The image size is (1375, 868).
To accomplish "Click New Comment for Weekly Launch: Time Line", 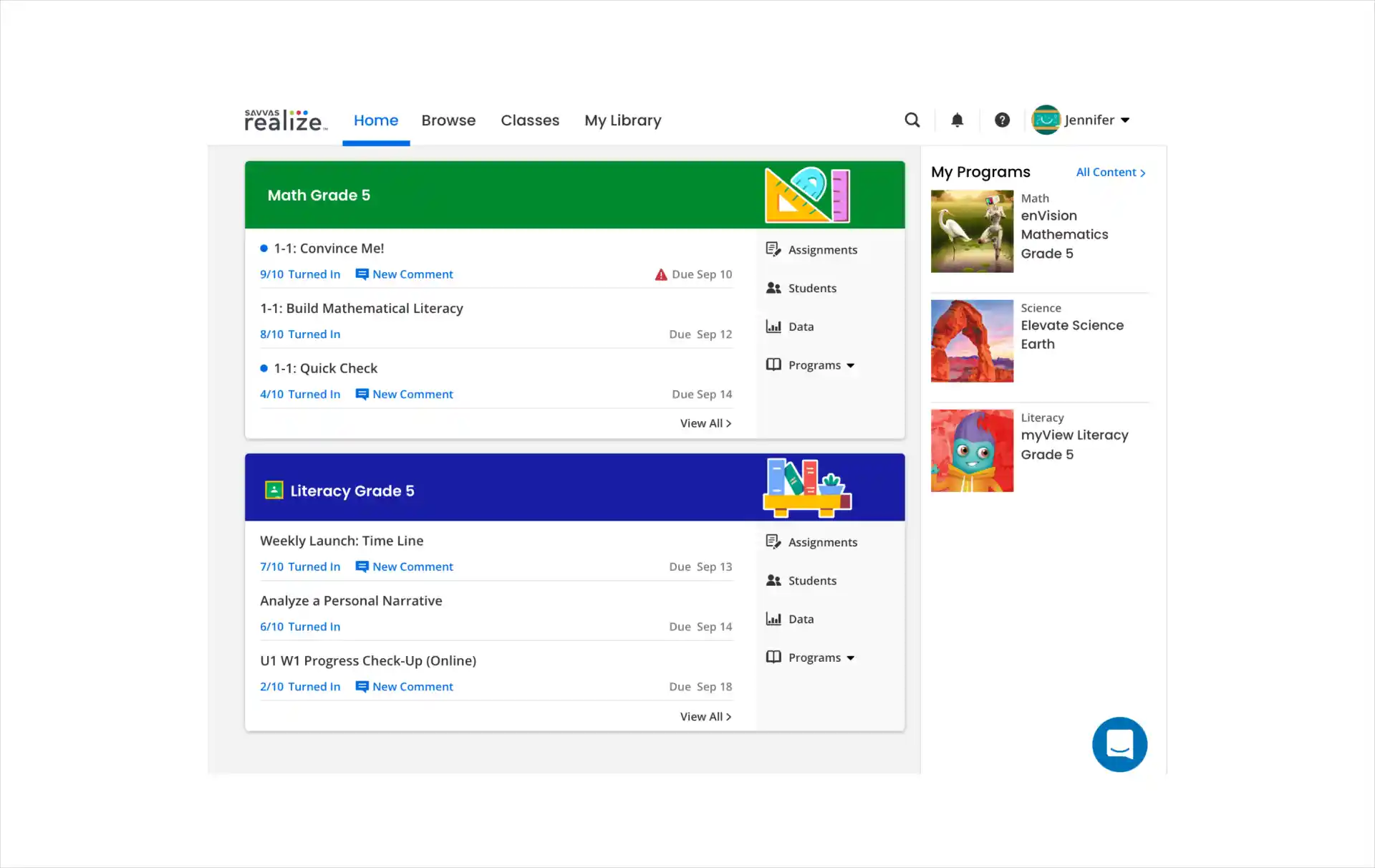I will [404, 566].
